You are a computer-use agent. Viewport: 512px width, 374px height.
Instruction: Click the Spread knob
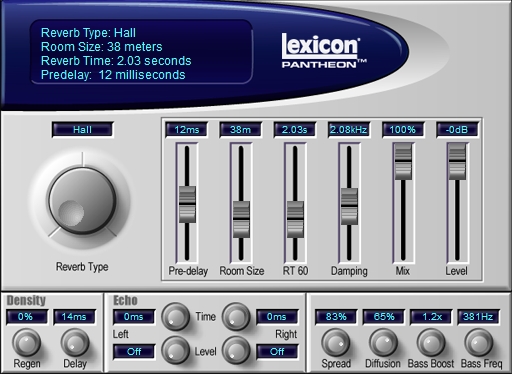pyautogui.click(x=336, y=343)
